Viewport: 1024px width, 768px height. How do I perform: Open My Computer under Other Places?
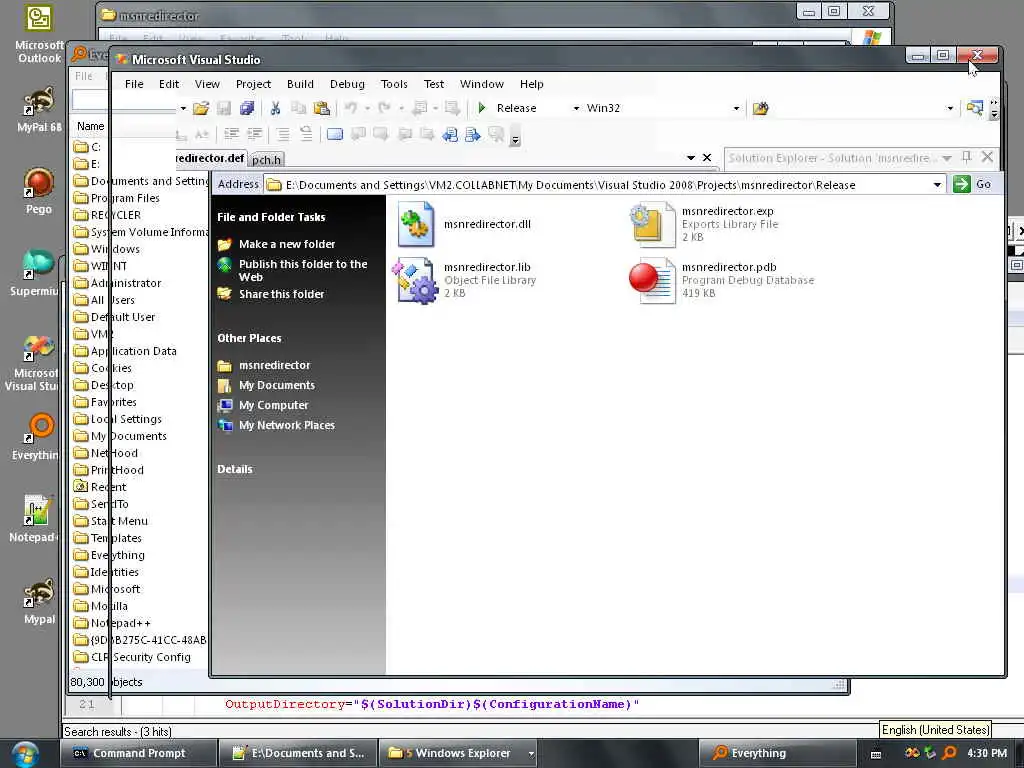coord(274,405)
